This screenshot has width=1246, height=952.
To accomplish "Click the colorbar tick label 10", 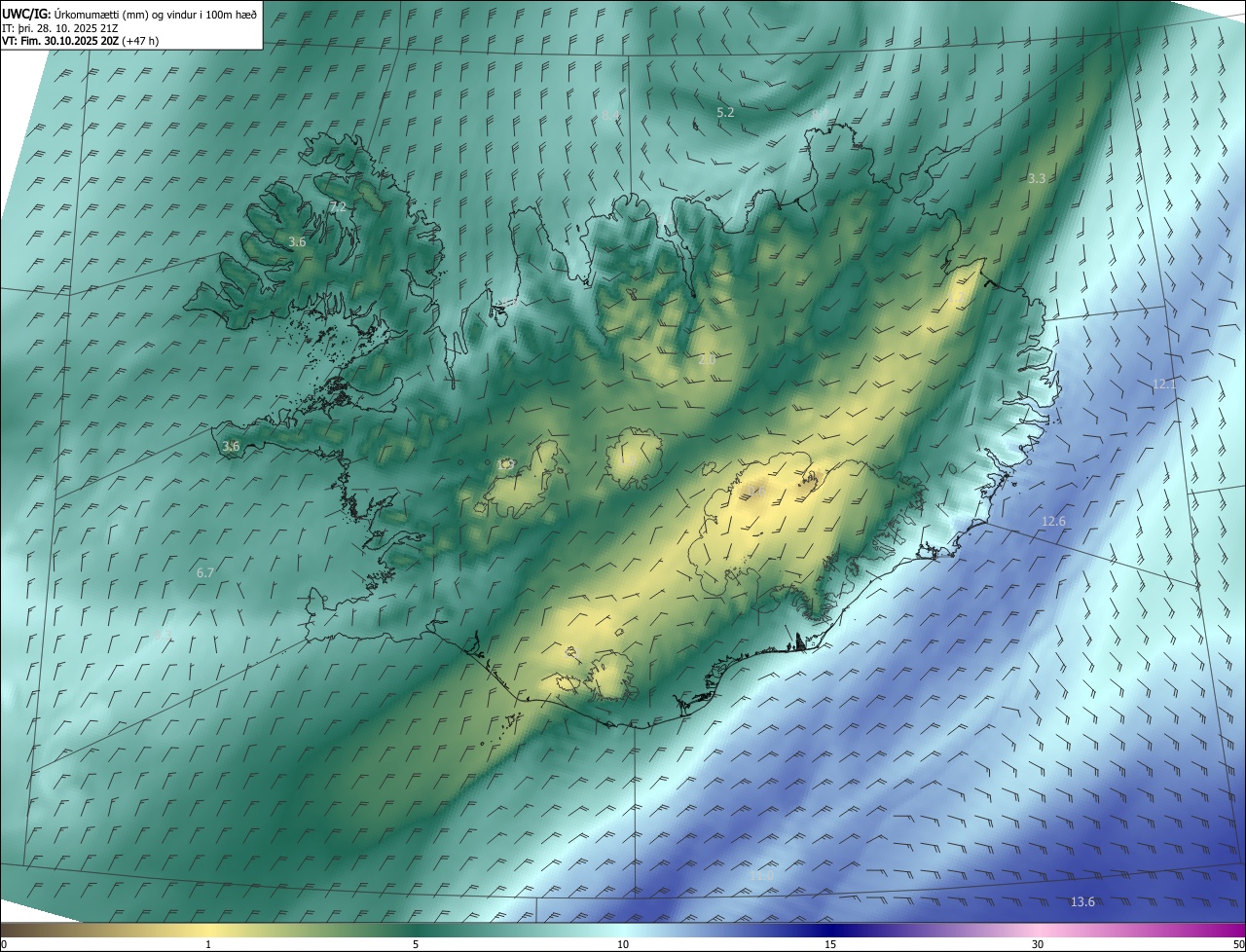I will (623, 944).
